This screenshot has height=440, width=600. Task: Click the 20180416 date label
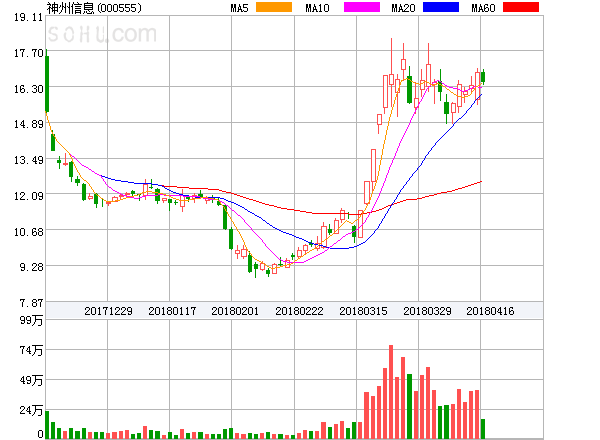click(x=490, y=311)
